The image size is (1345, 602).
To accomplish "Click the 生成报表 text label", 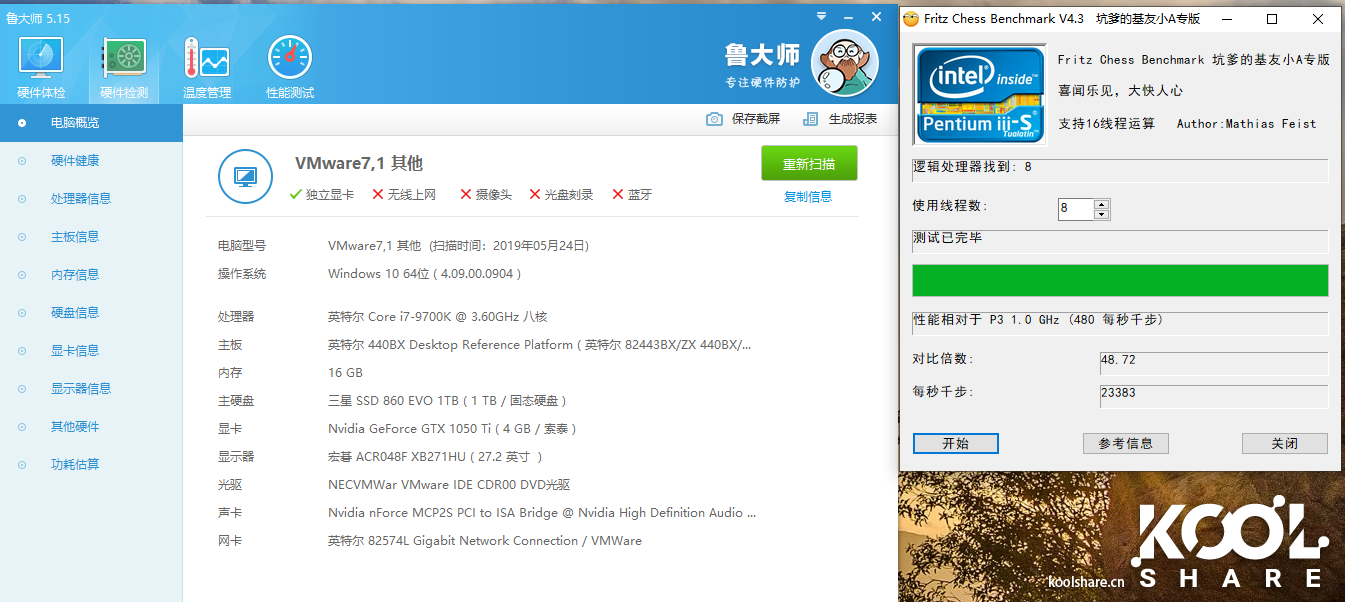I will click(x=853, y=119).
